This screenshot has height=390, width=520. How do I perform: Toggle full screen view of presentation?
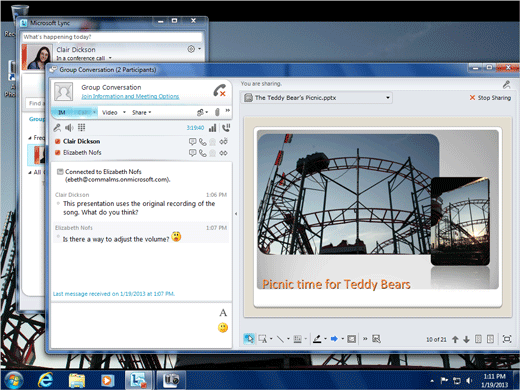pyautogui.click(x=507, y=339)
